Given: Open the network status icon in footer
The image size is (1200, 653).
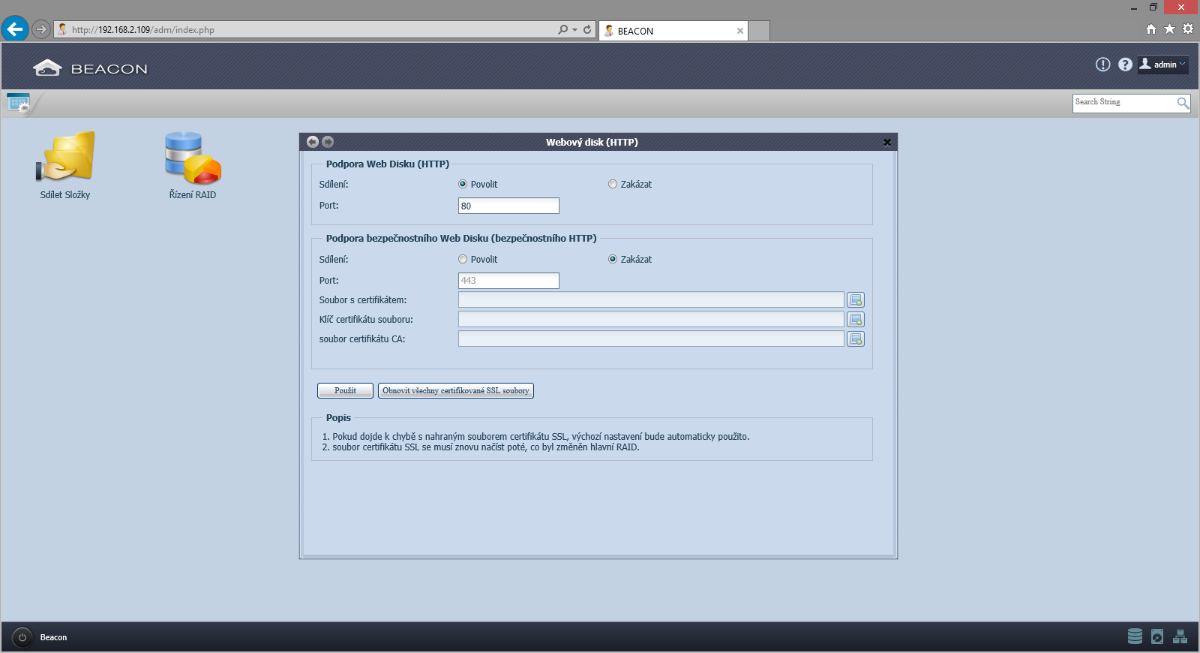Looking at the screenshot, I should 1179,636.
